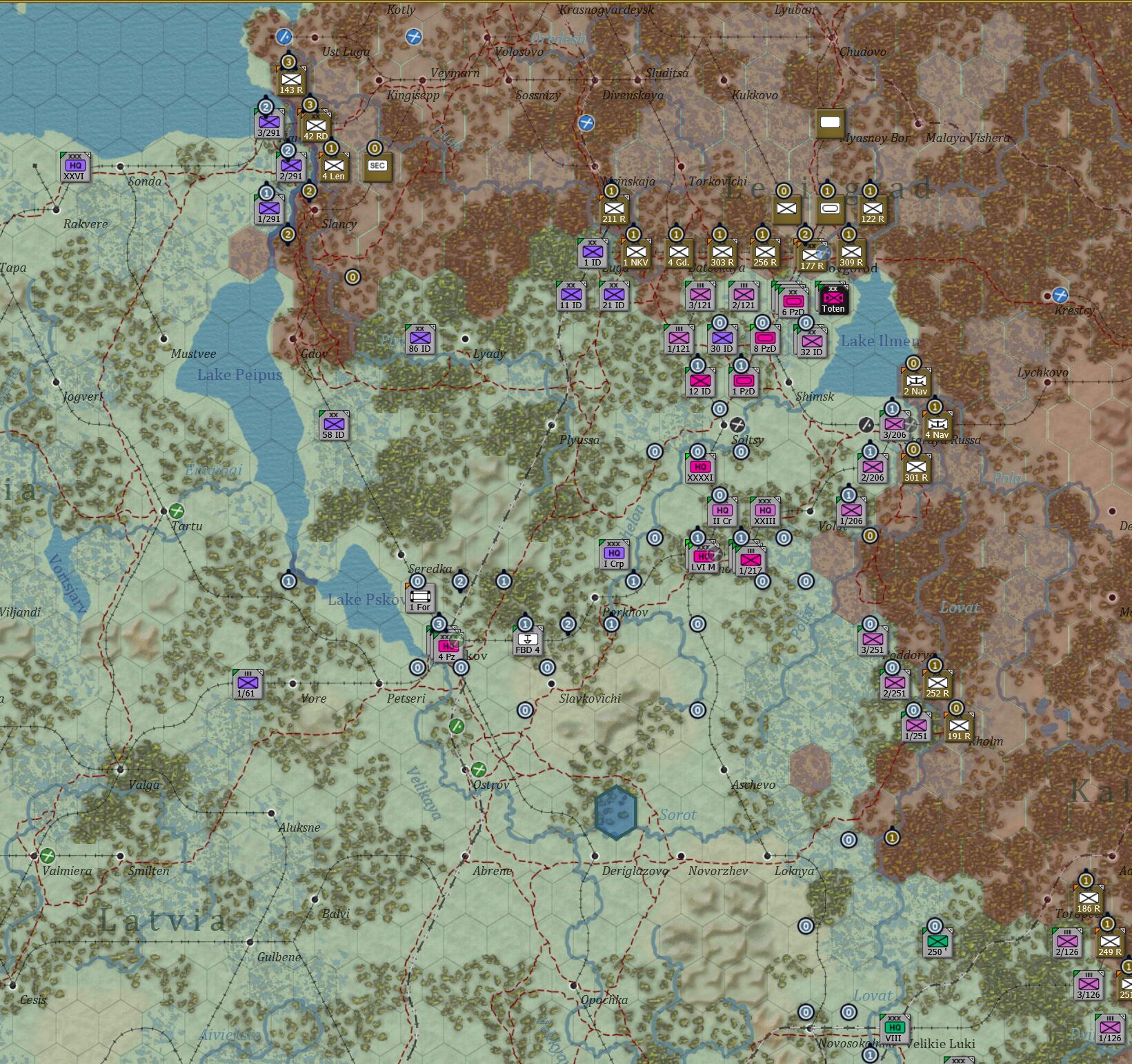The height and width of the screenshot is (1064, 1132).
Task: Click the 1 ID infantry division counter
Action: pos(593,253)
